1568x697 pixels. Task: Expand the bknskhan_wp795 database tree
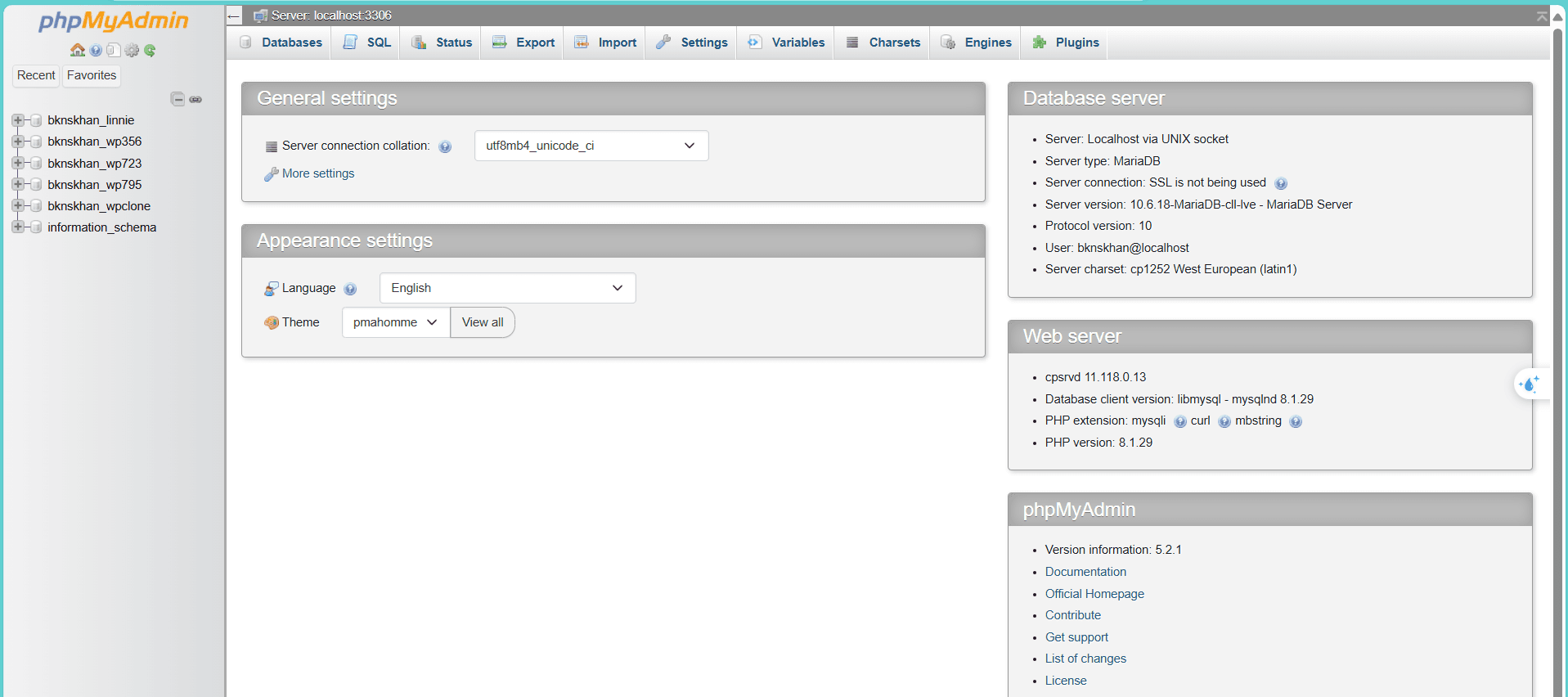click(17, 184)
